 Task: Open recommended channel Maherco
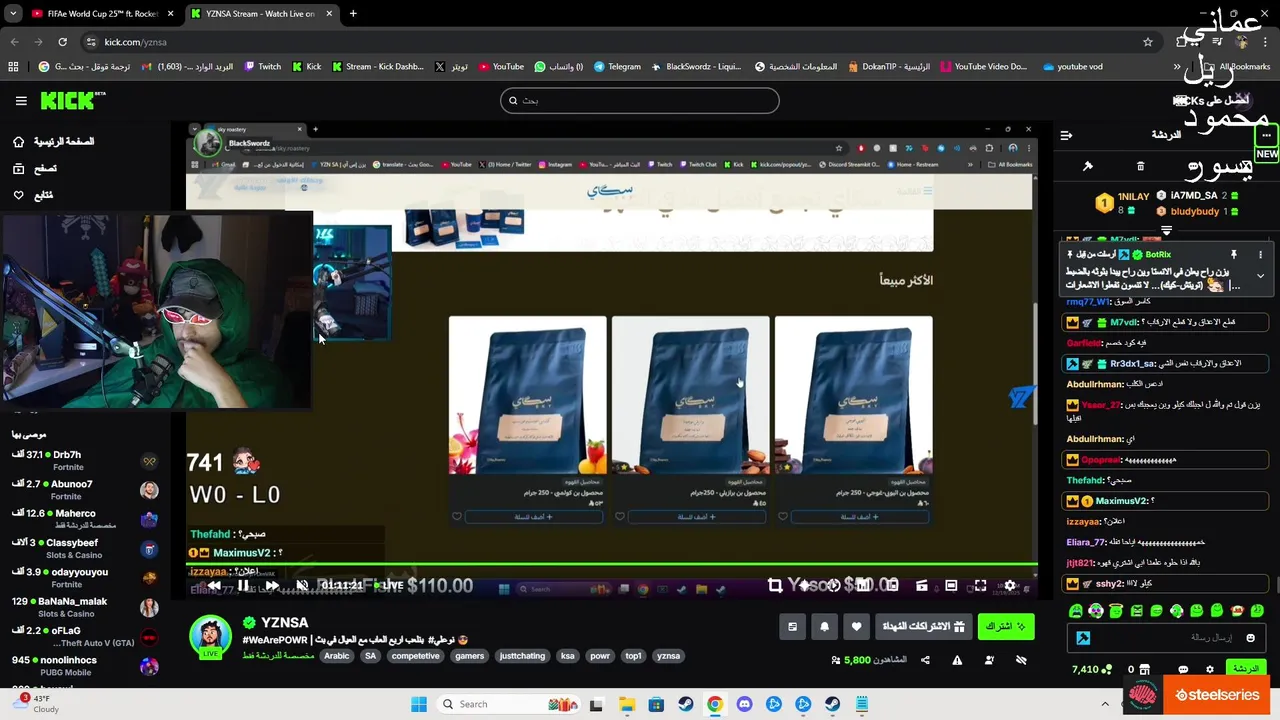click(x=86, y=519)
